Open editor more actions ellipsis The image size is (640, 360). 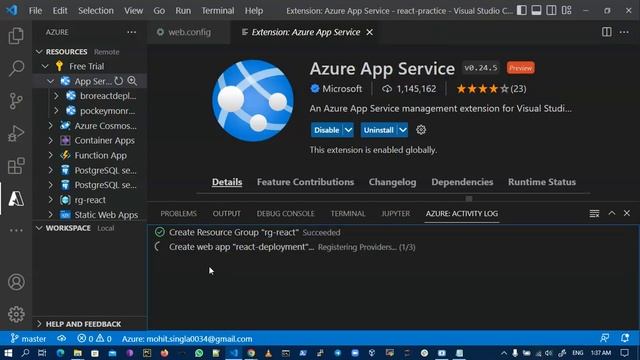click(624, 32)
